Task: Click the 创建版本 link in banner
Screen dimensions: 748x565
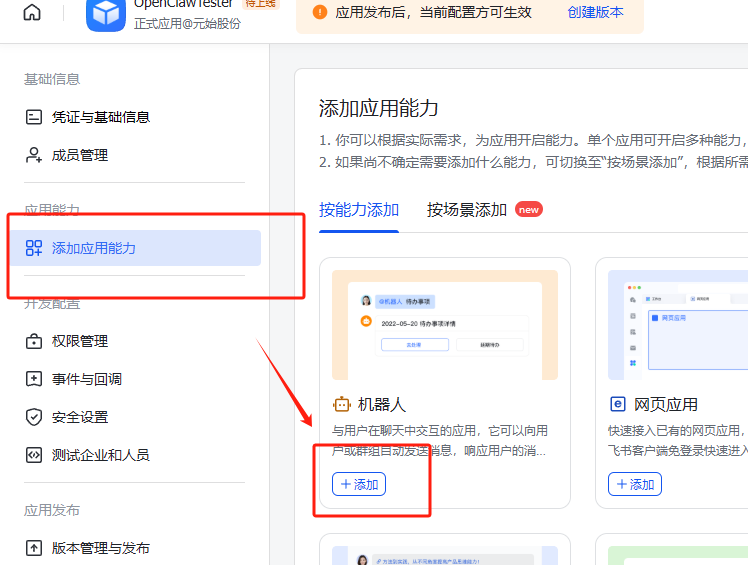Action: [595, 12]
